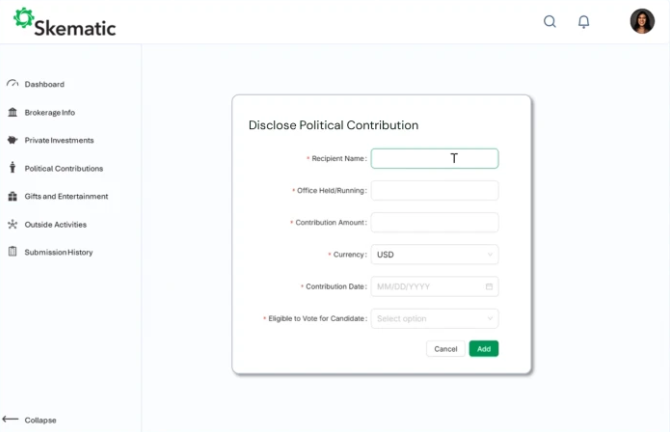Click the Contribution Amount input
The image size is (670, 432).
(x=434, y=222)
